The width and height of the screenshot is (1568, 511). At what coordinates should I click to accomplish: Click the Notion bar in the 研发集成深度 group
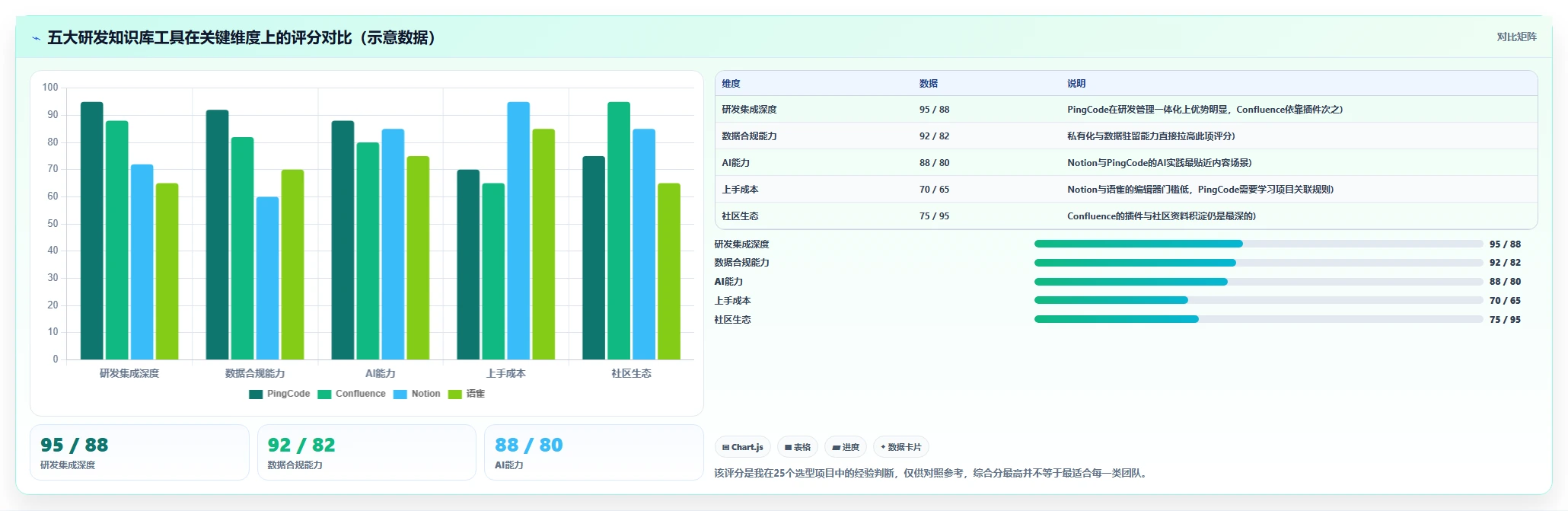[142, 262]
